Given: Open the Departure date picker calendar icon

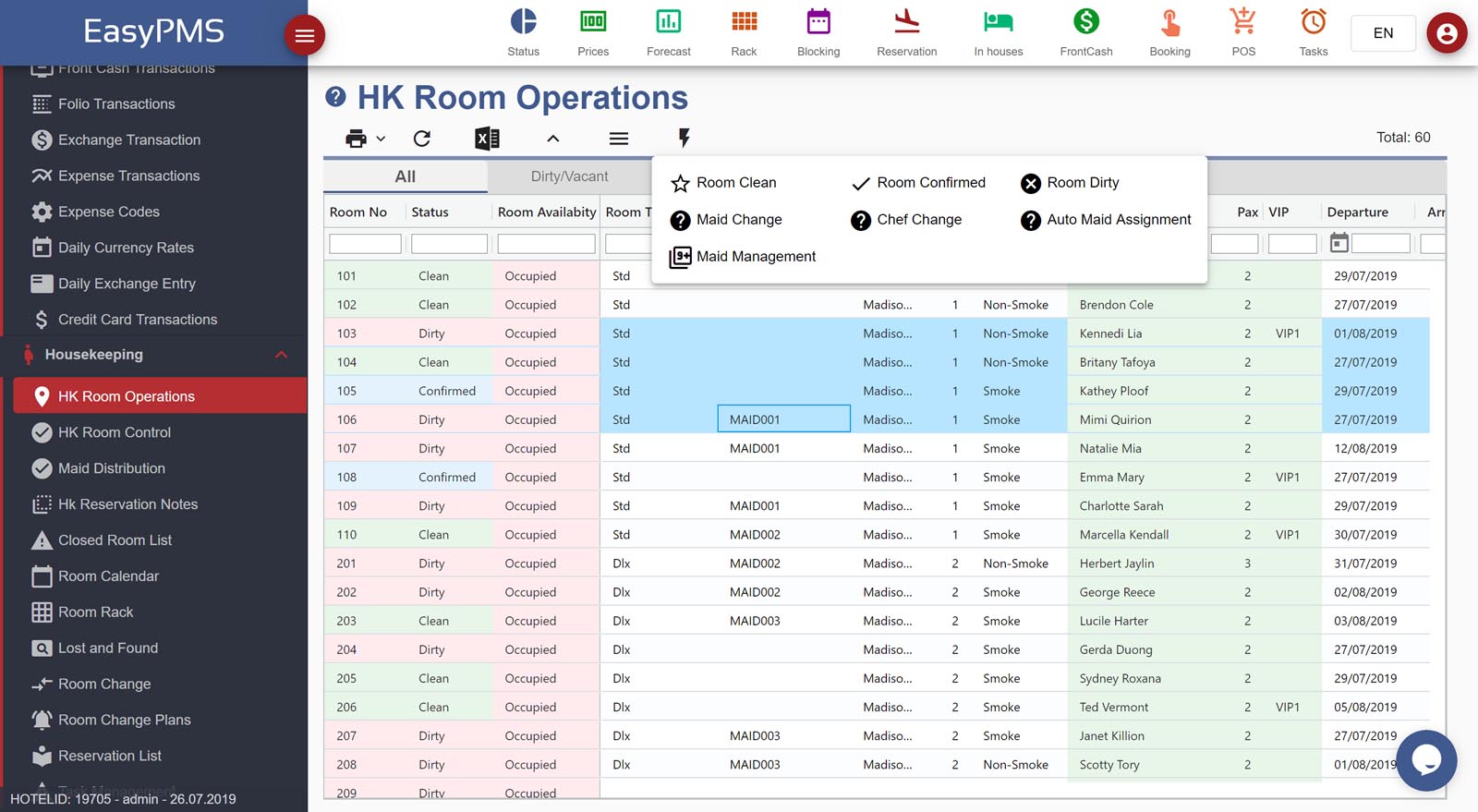Looking at the screenshot, I should (1339, 243).
